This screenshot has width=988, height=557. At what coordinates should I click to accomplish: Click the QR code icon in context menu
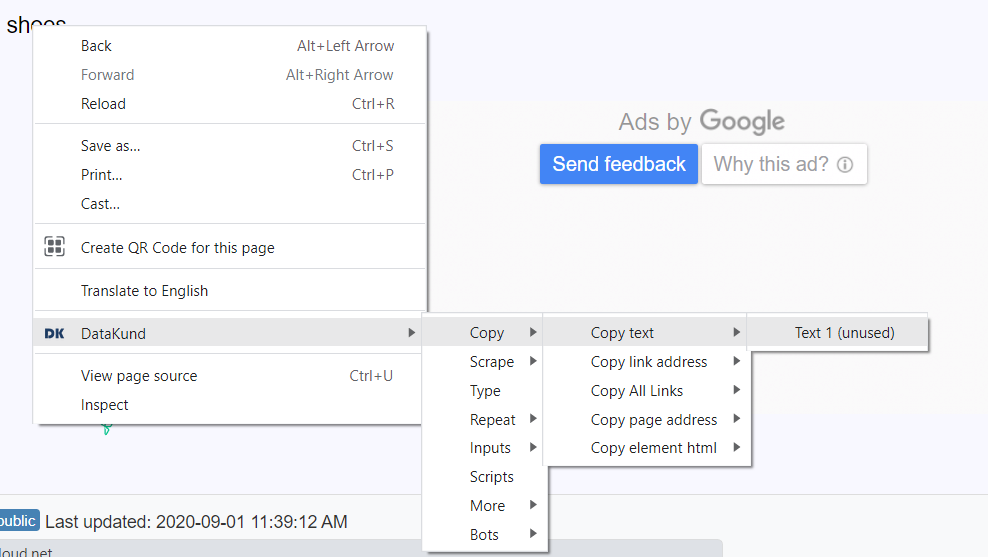tap(55, 247)
